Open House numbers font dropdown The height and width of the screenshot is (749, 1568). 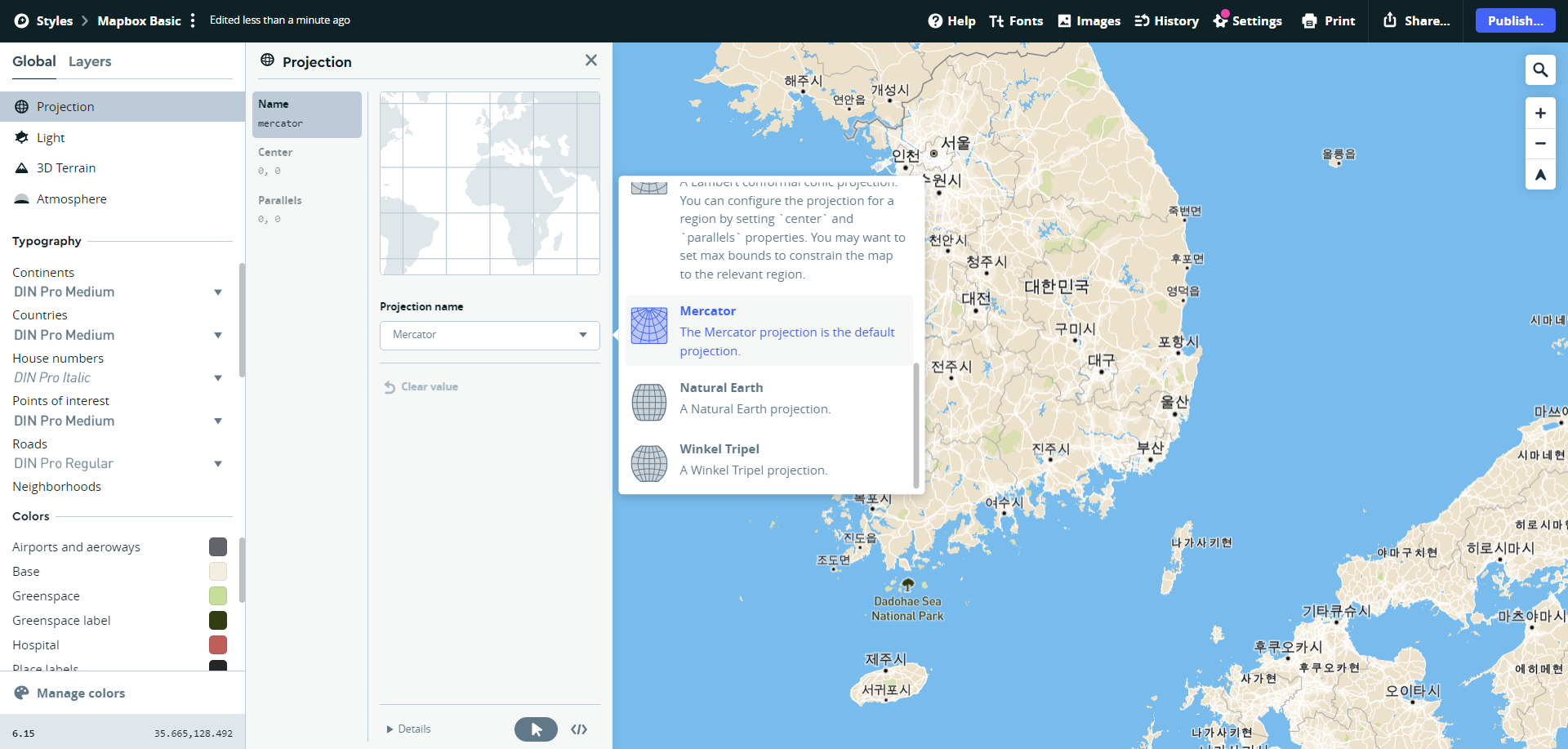point(118,378)
